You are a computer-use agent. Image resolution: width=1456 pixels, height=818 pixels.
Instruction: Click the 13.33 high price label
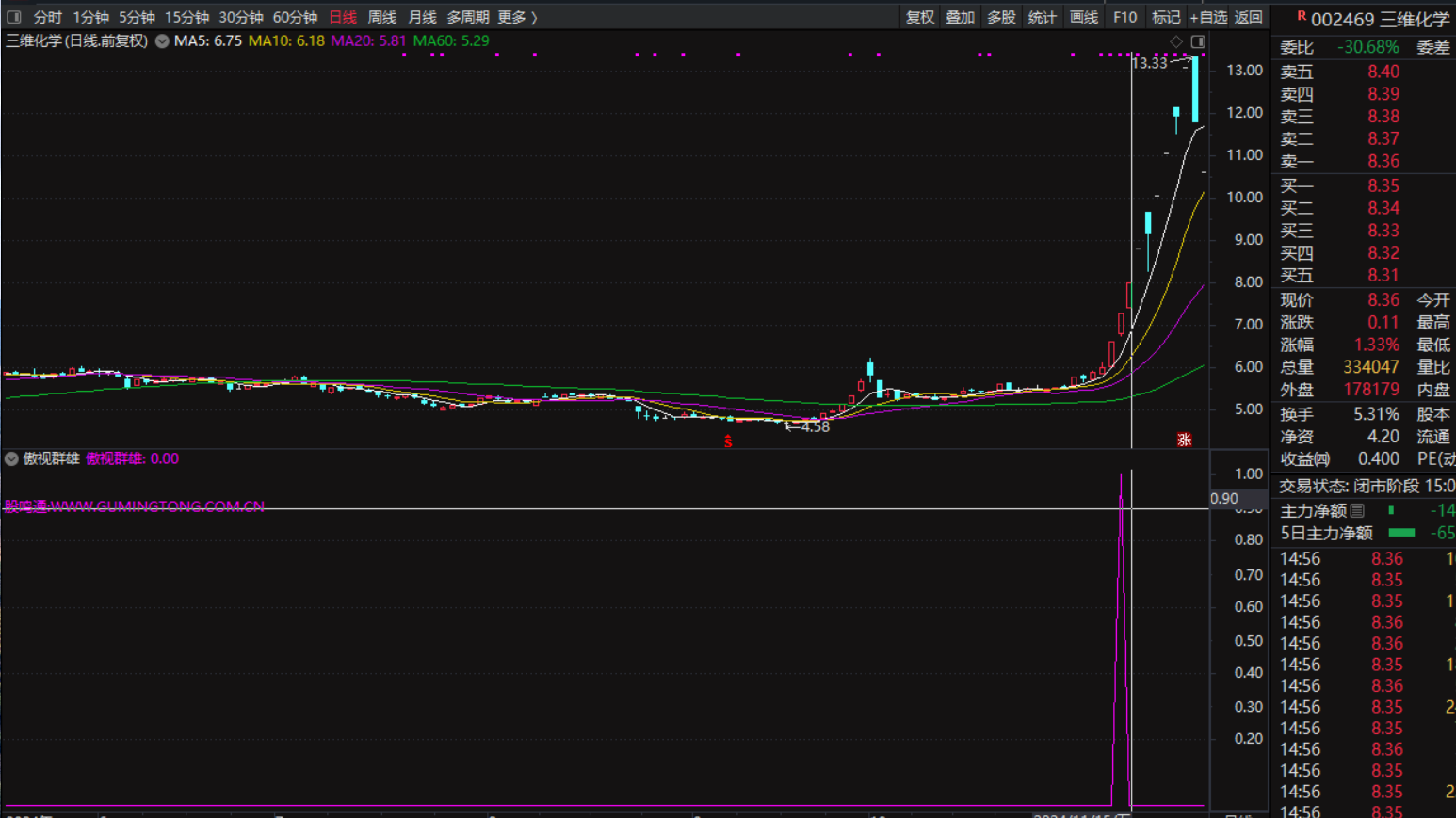click(x=1149, y=63)
